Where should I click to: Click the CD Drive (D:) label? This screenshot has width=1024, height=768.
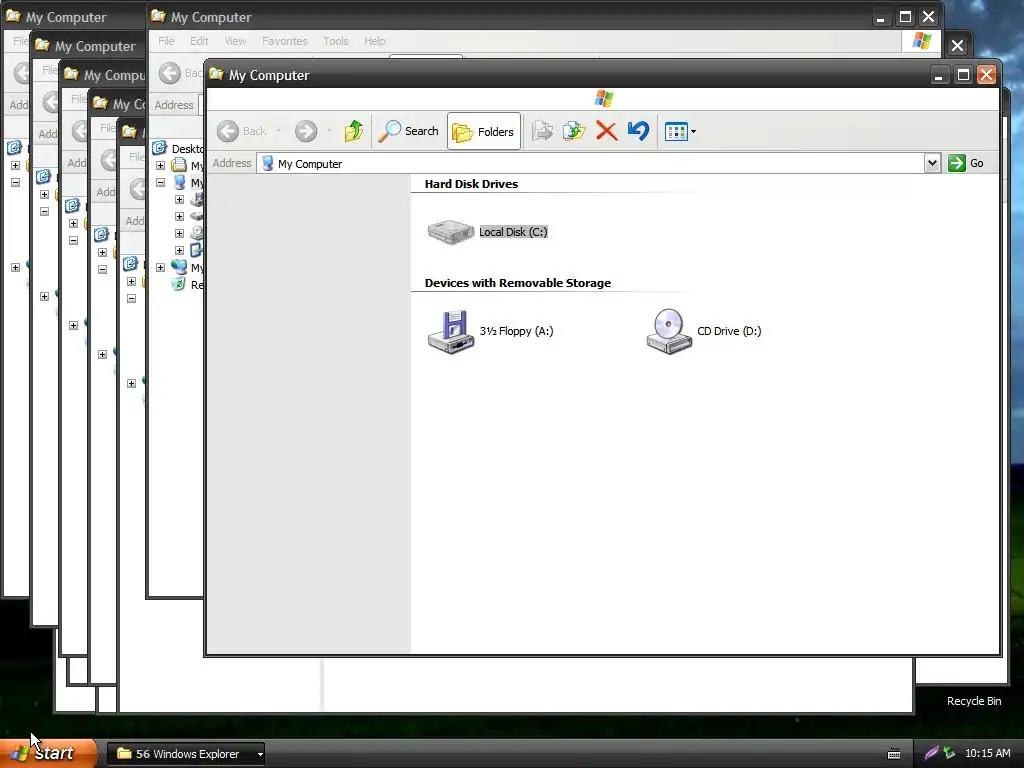pyautogui.click(x=729, y=331)
